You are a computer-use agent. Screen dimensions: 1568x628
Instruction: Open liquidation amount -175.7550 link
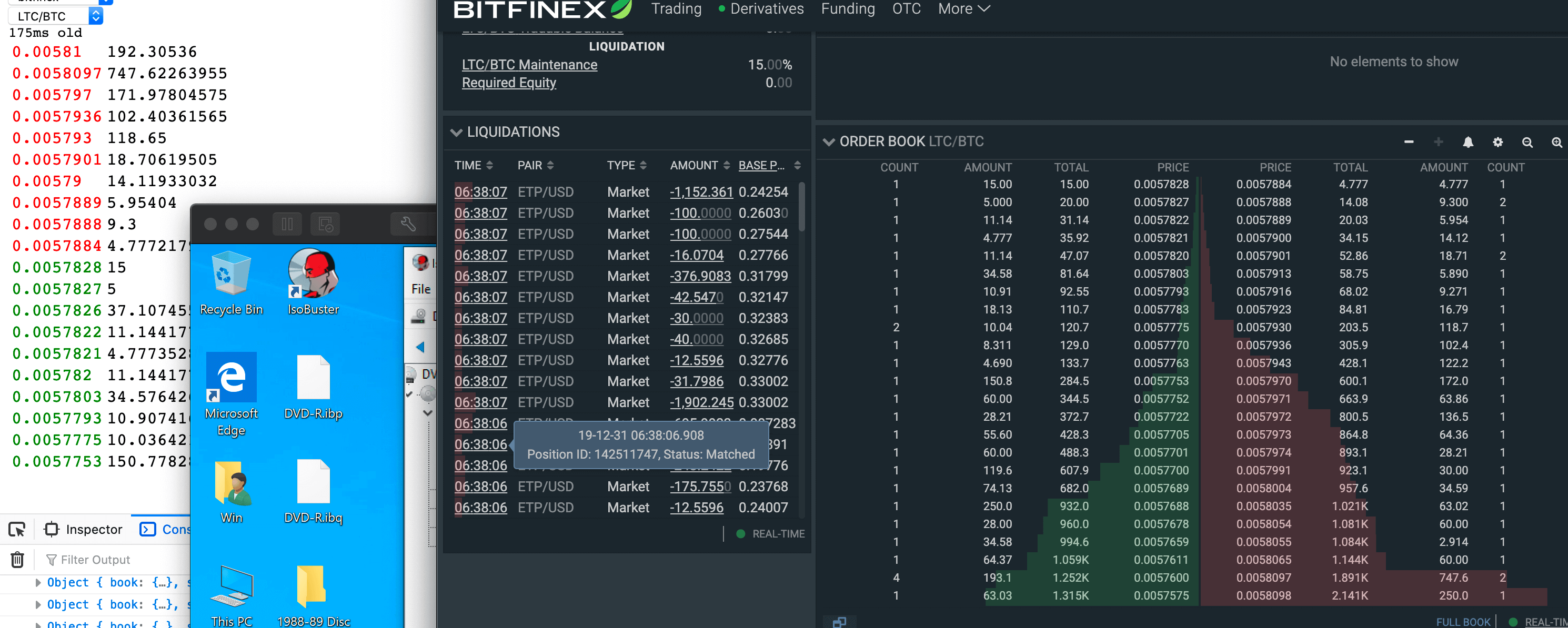[x=700, y=486]
